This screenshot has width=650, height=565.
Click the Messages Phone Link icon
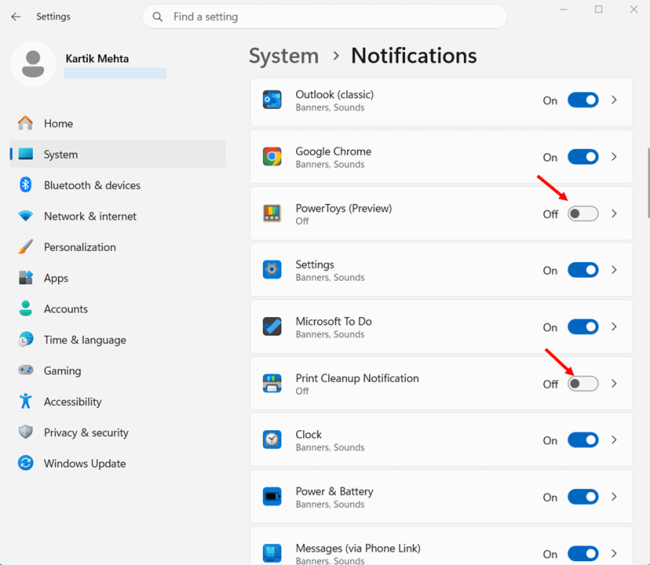coord(272,553)
